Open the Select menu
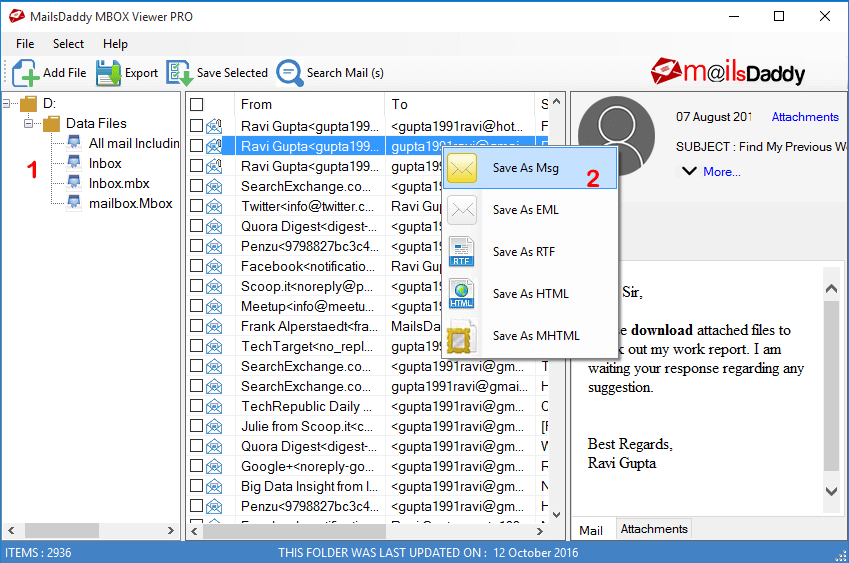Screen dimensions: 849x563 coord(68,44)
